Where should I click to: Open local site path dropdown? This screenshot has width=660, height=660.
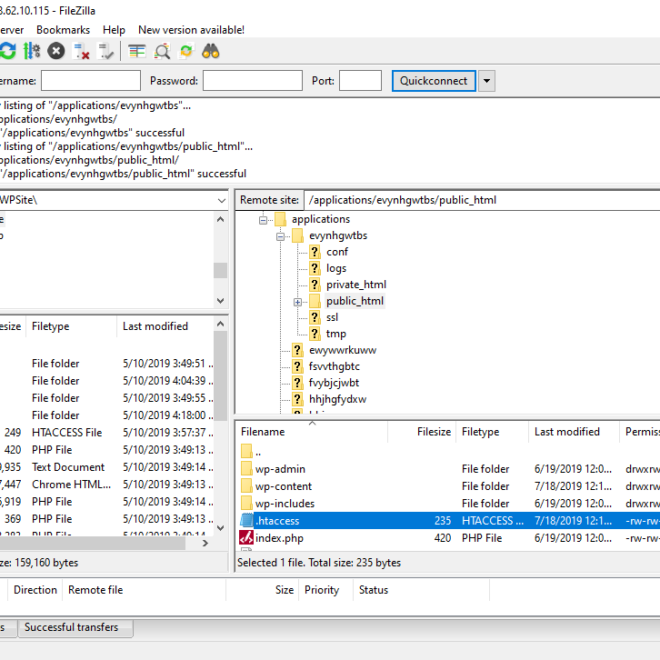[x=221, y=200]
